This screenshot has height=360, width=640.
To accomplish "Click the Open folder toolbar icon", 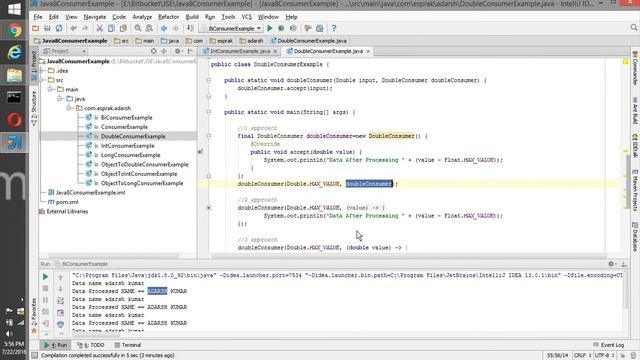I will [36, 28].
